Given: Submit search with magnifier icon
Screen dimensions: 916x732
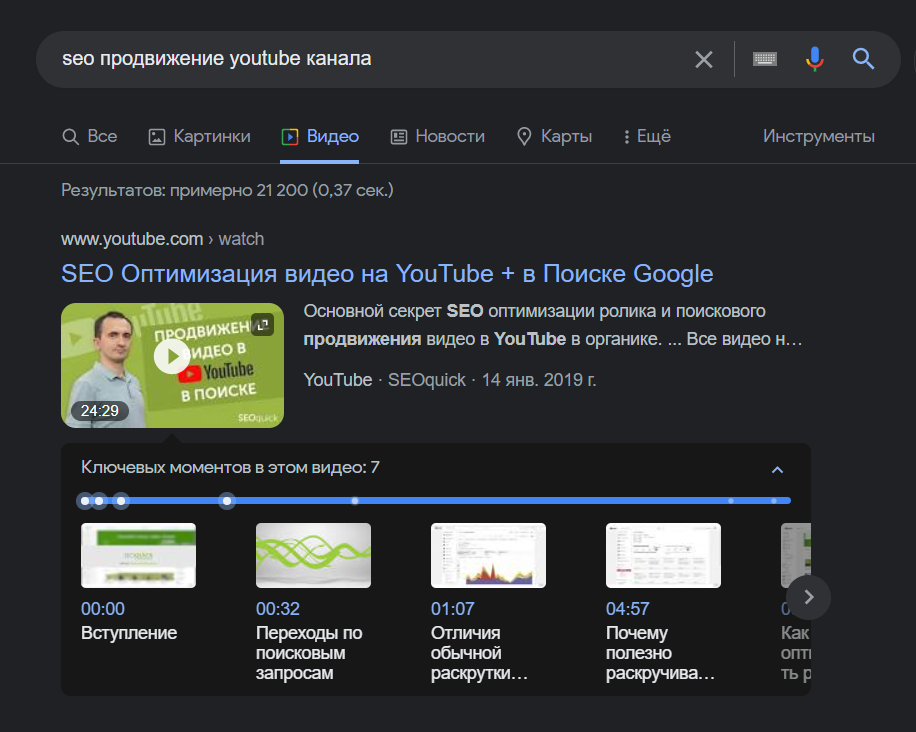Looking at the screenshot, I should pos(863,59).
